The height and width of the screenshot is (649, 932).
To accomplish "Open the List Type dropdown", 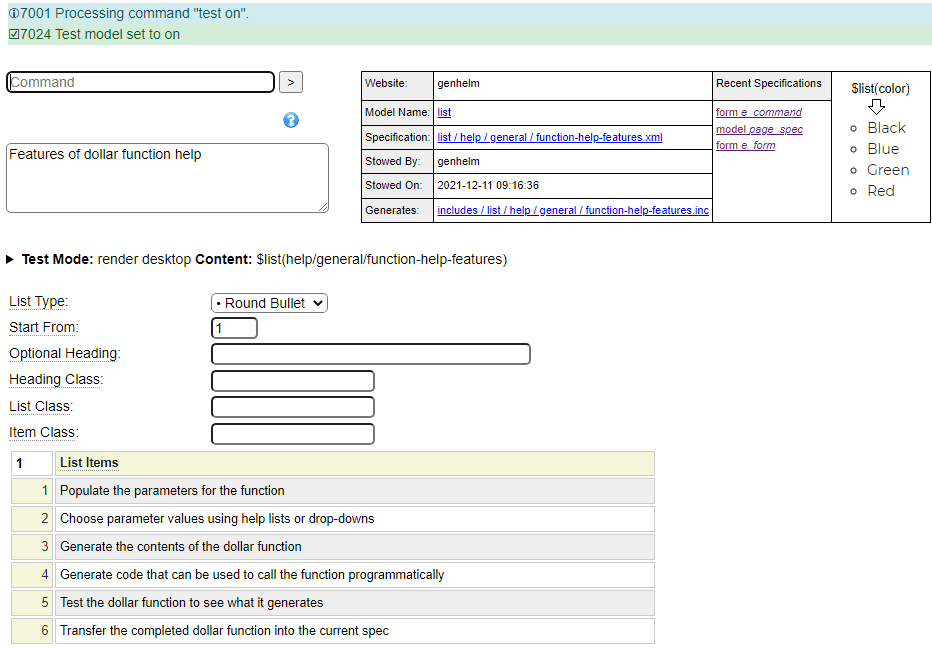I will (x=269, y=303).
